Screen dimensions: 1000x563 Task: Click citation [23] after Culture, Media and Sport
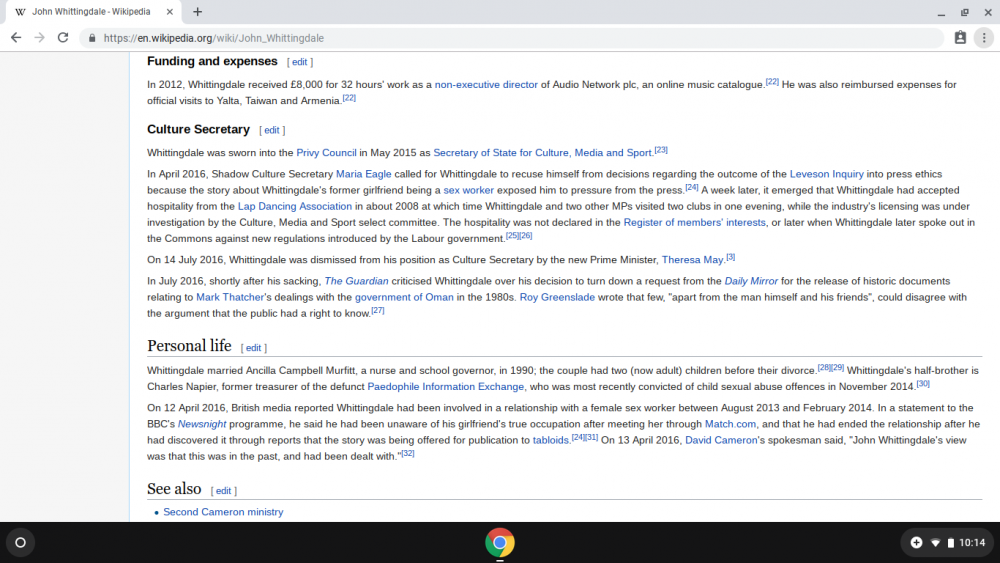tap(661, 150)
